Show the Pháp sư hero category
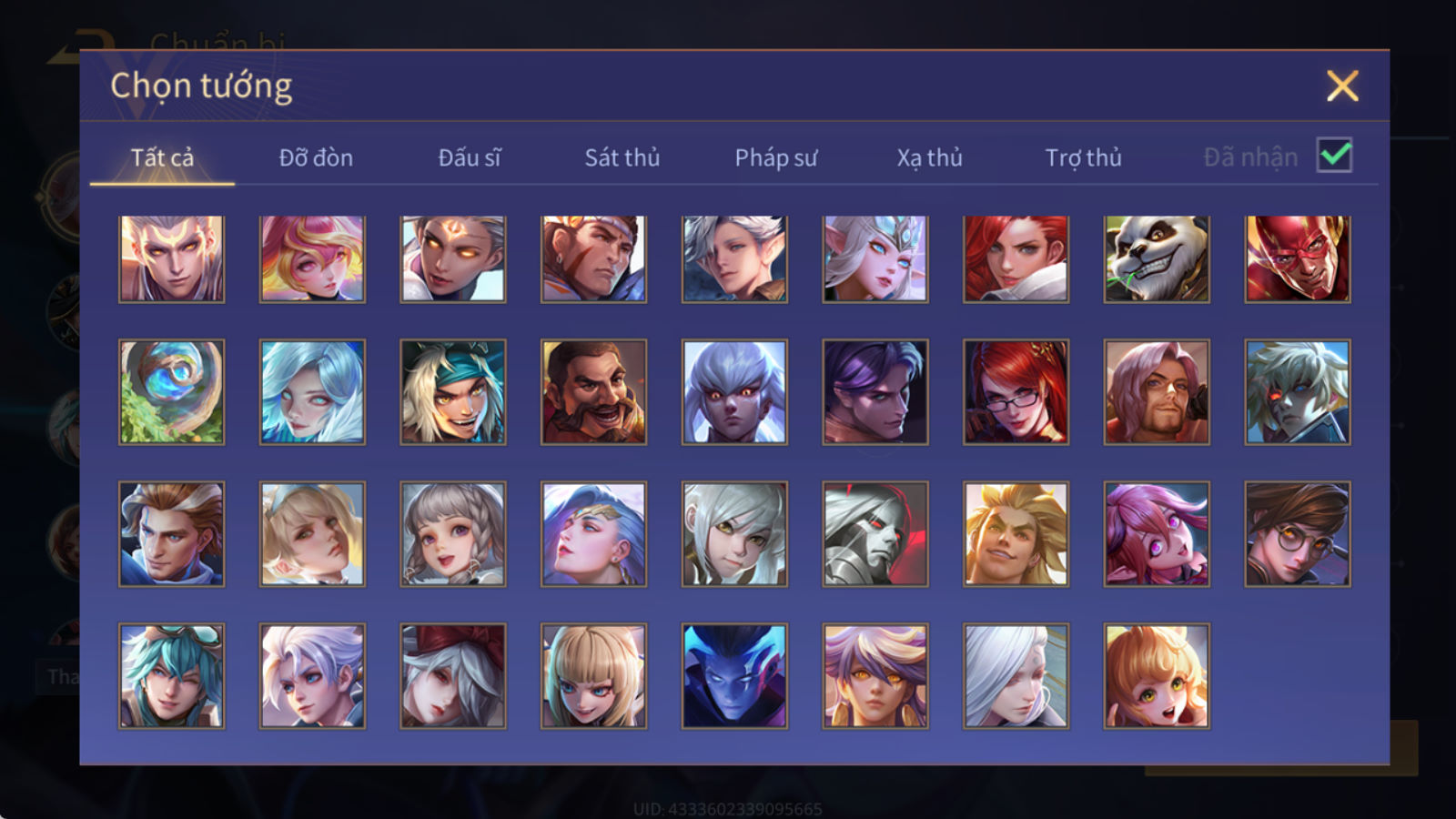The image size is (1456, 819). [x=776, y=157]
